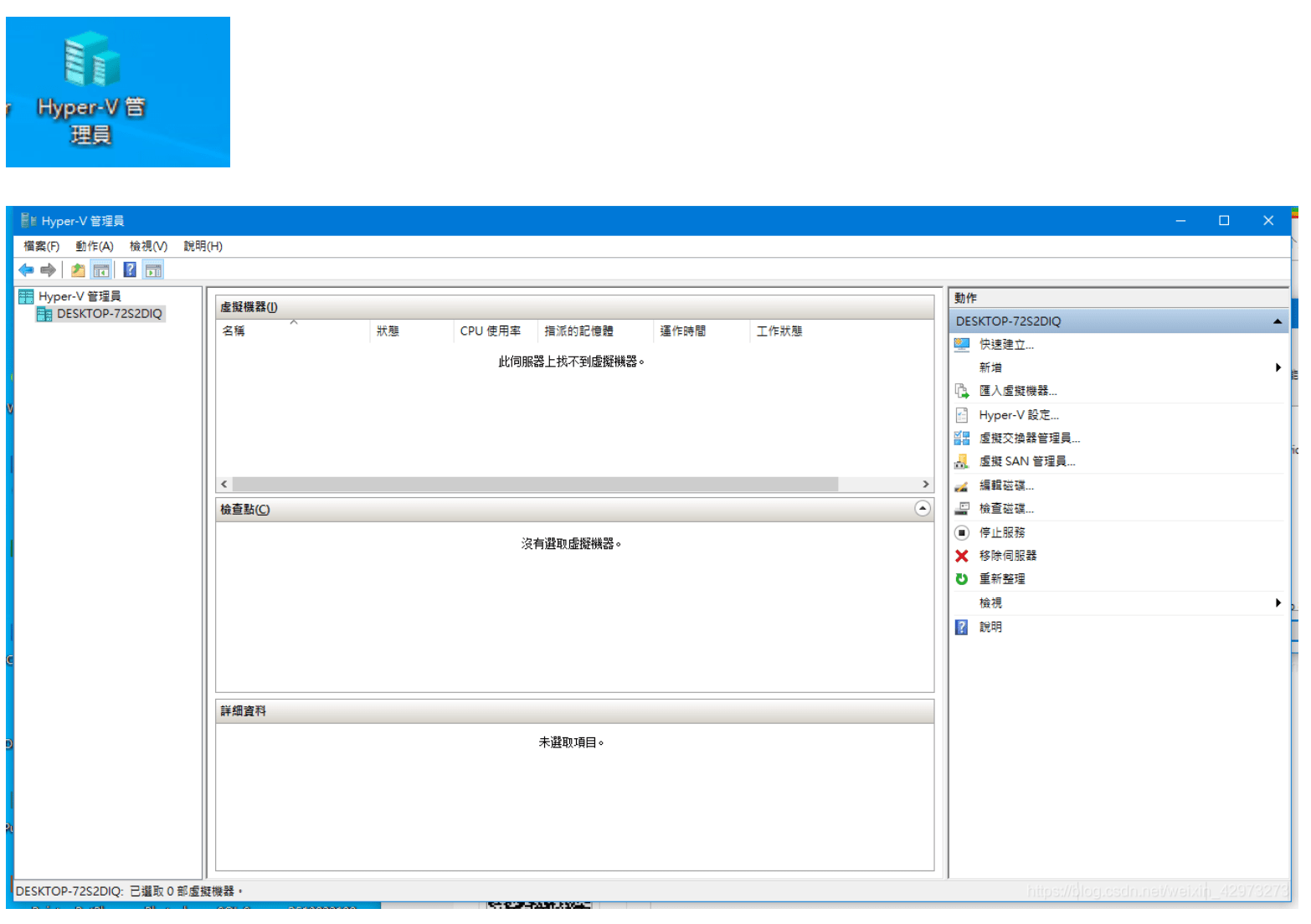Image resolution: width=1311 pixels, height=924 pixels.
Task: Open the 說明(H) menu
Action: tap(203, 246)
